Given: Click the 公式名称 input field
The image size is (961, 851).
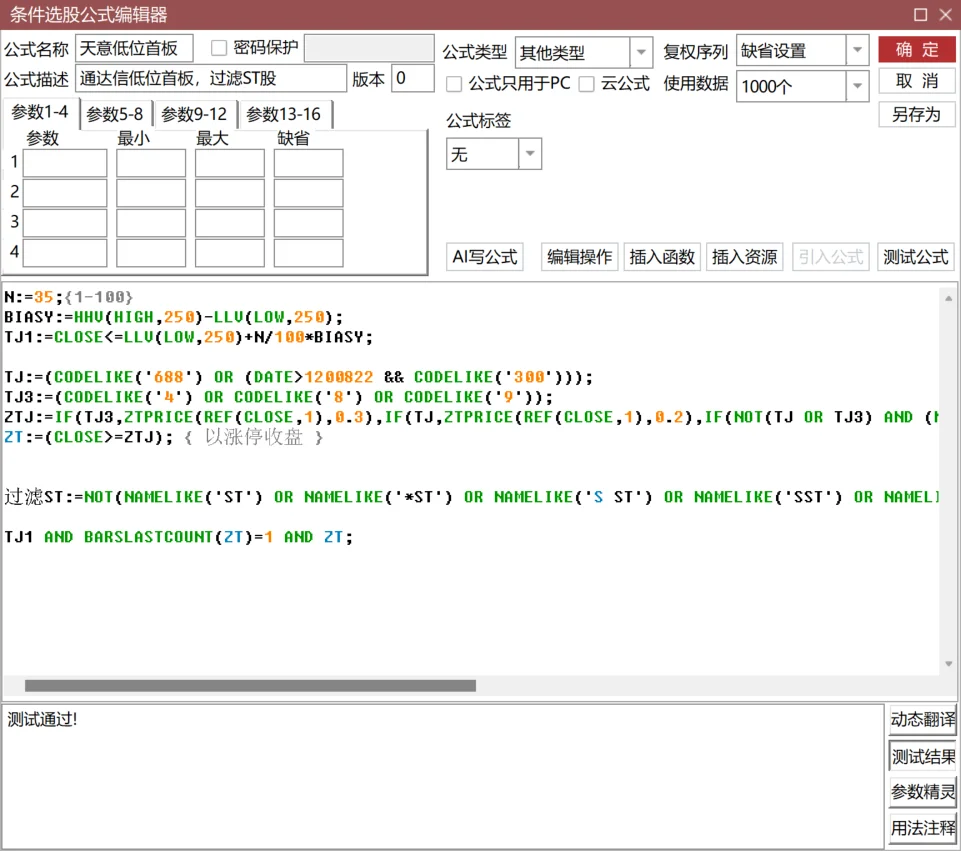Looking at the screenshot, I should pyautogui.click(x=134, y=48).
